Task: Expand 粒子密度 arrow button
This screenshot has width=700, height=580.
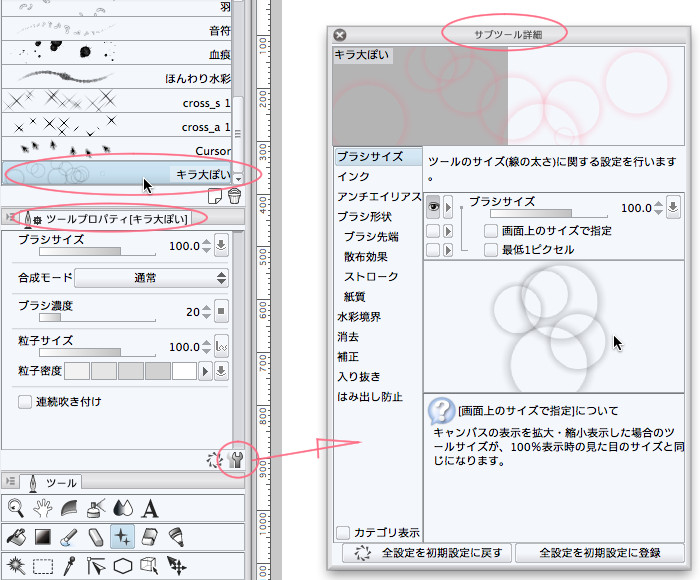Action: (205, 371)
